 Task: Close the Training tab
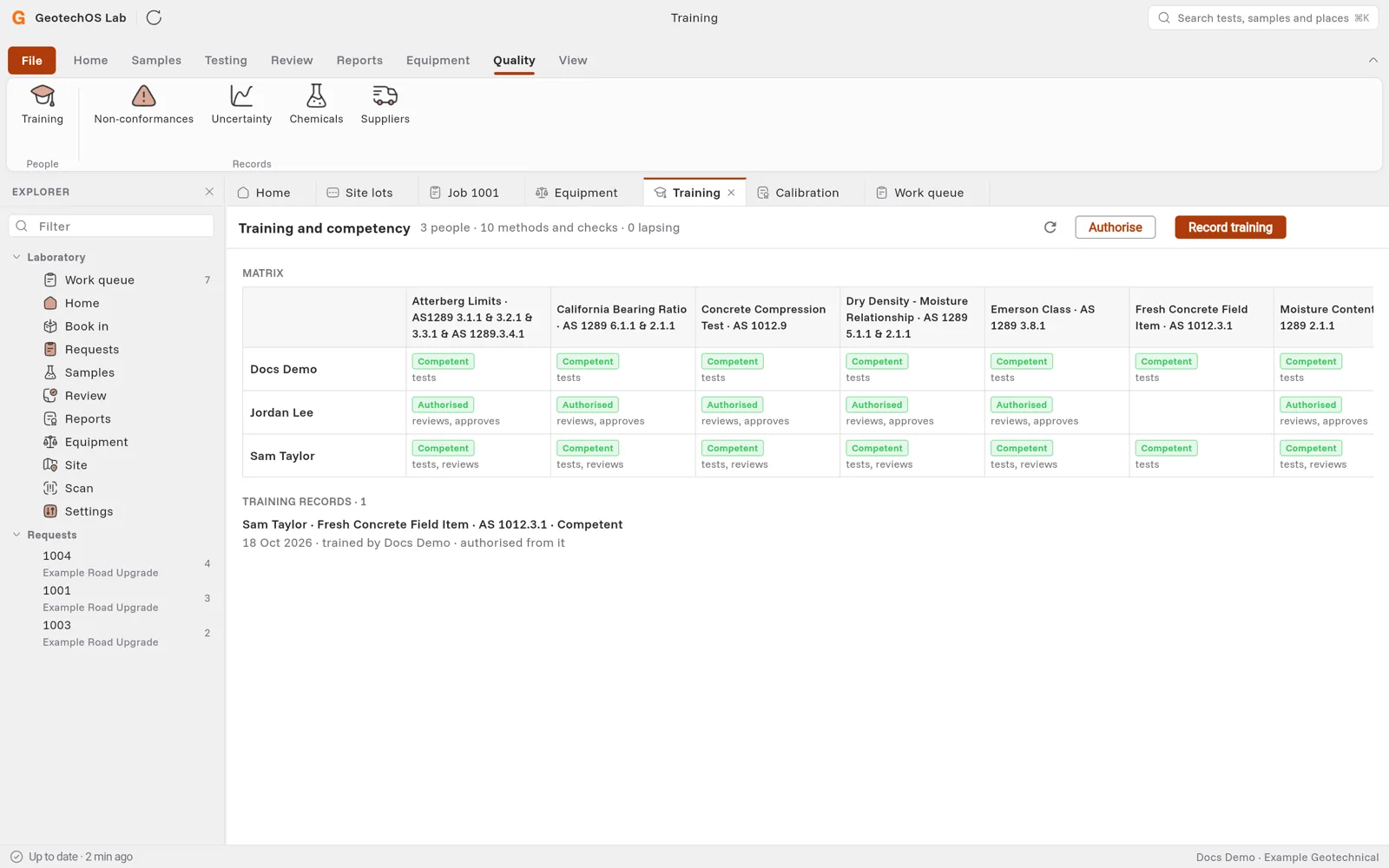coord(732,193)
